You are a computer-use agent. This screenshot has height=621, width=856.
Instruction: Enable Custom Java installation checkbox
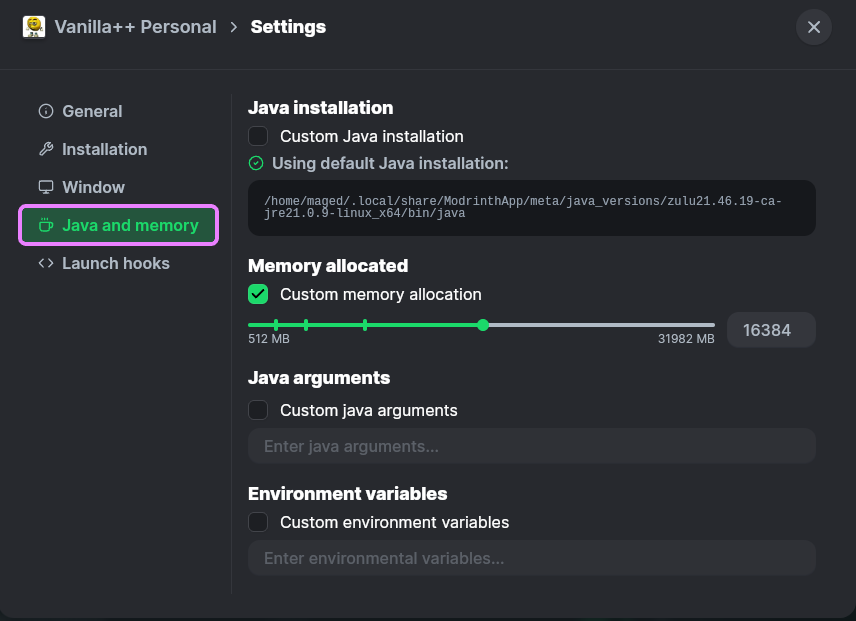pyautogui.click(x=258, y=136)
